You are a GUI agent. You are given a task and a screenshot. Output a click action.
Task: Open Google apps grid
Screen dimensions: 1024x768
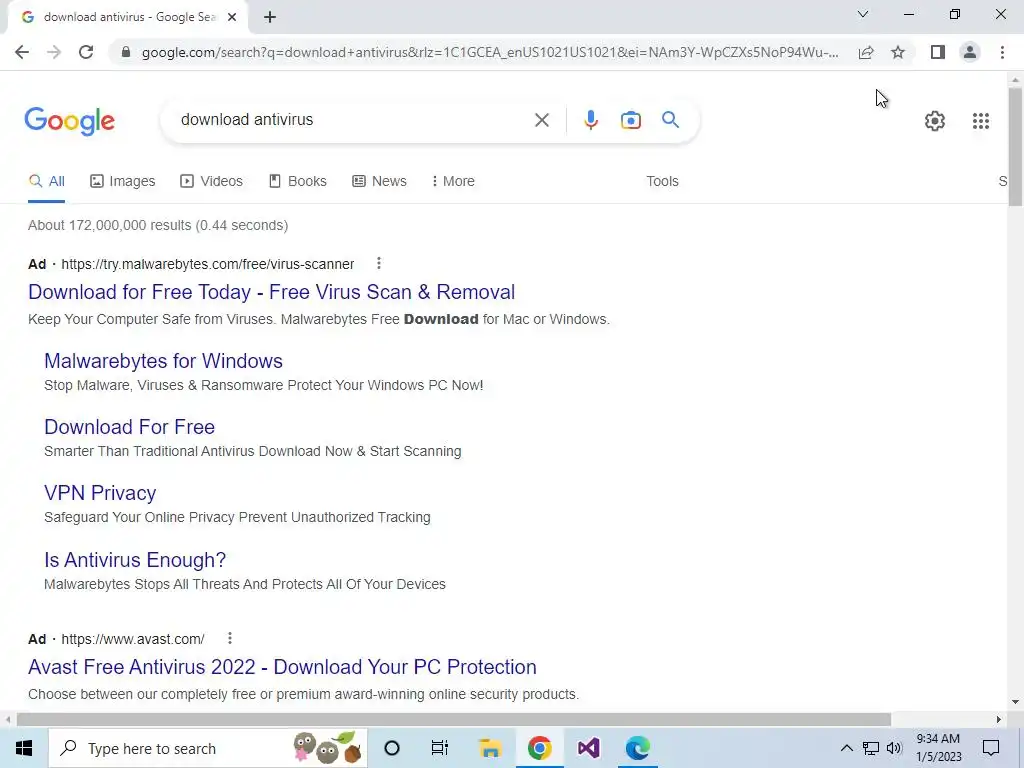[x=980, y=121]
